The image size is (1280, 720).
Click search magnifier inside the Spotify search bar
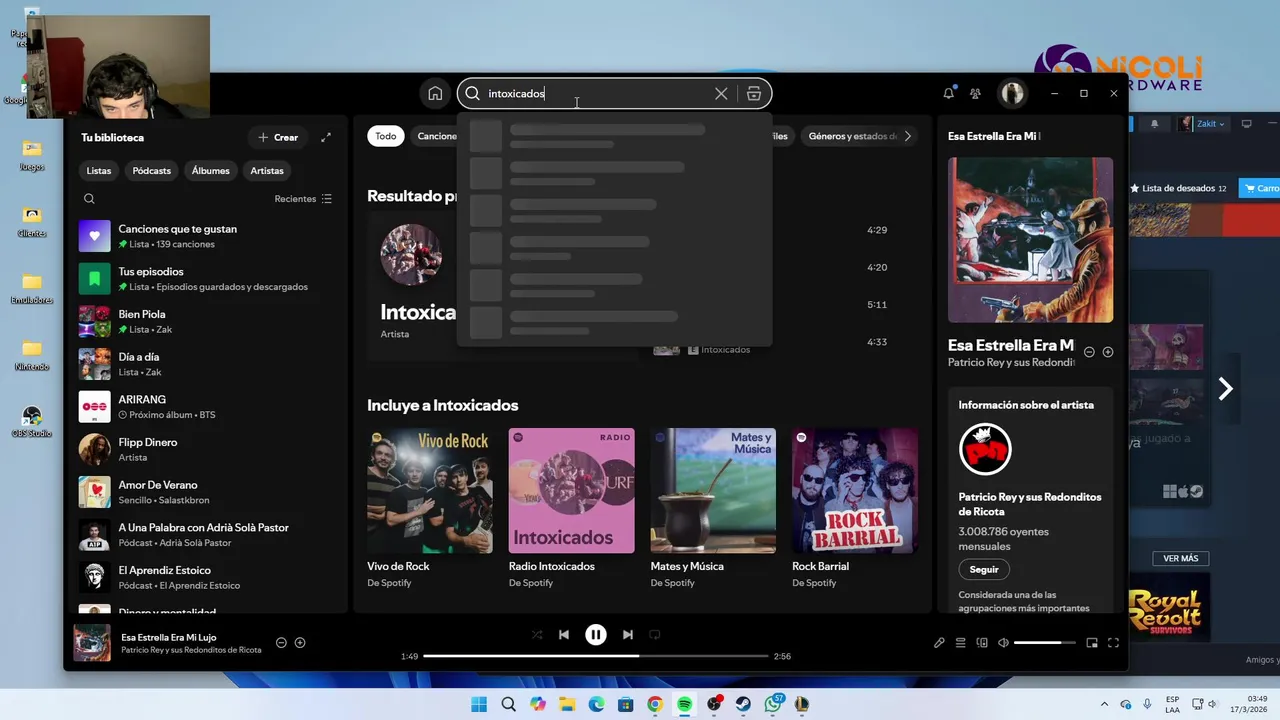473,94
